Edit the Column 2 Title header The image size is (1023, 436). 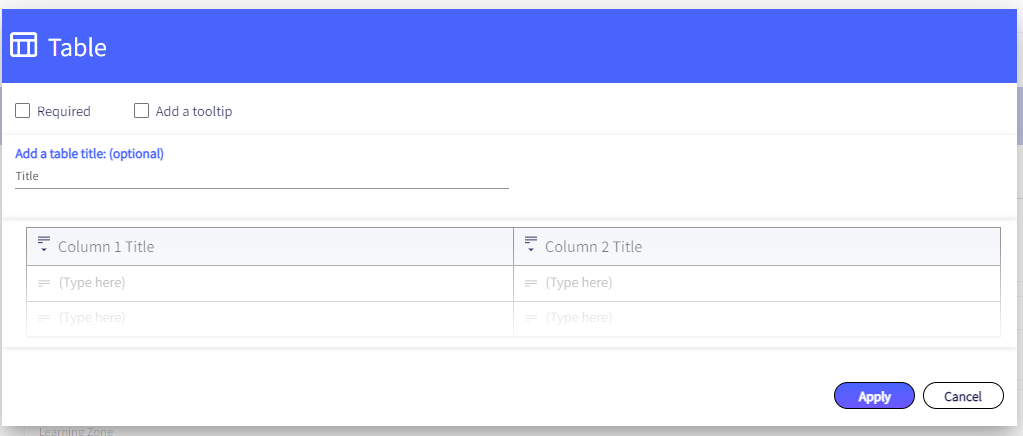[x=594, y=247]
